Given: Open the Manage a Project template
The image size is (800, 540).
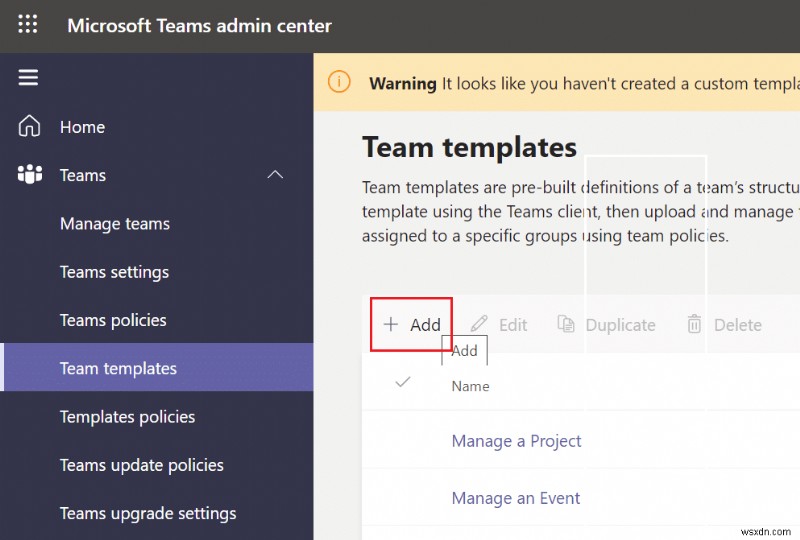Looking at the screenshot, I should pos(516,441).
